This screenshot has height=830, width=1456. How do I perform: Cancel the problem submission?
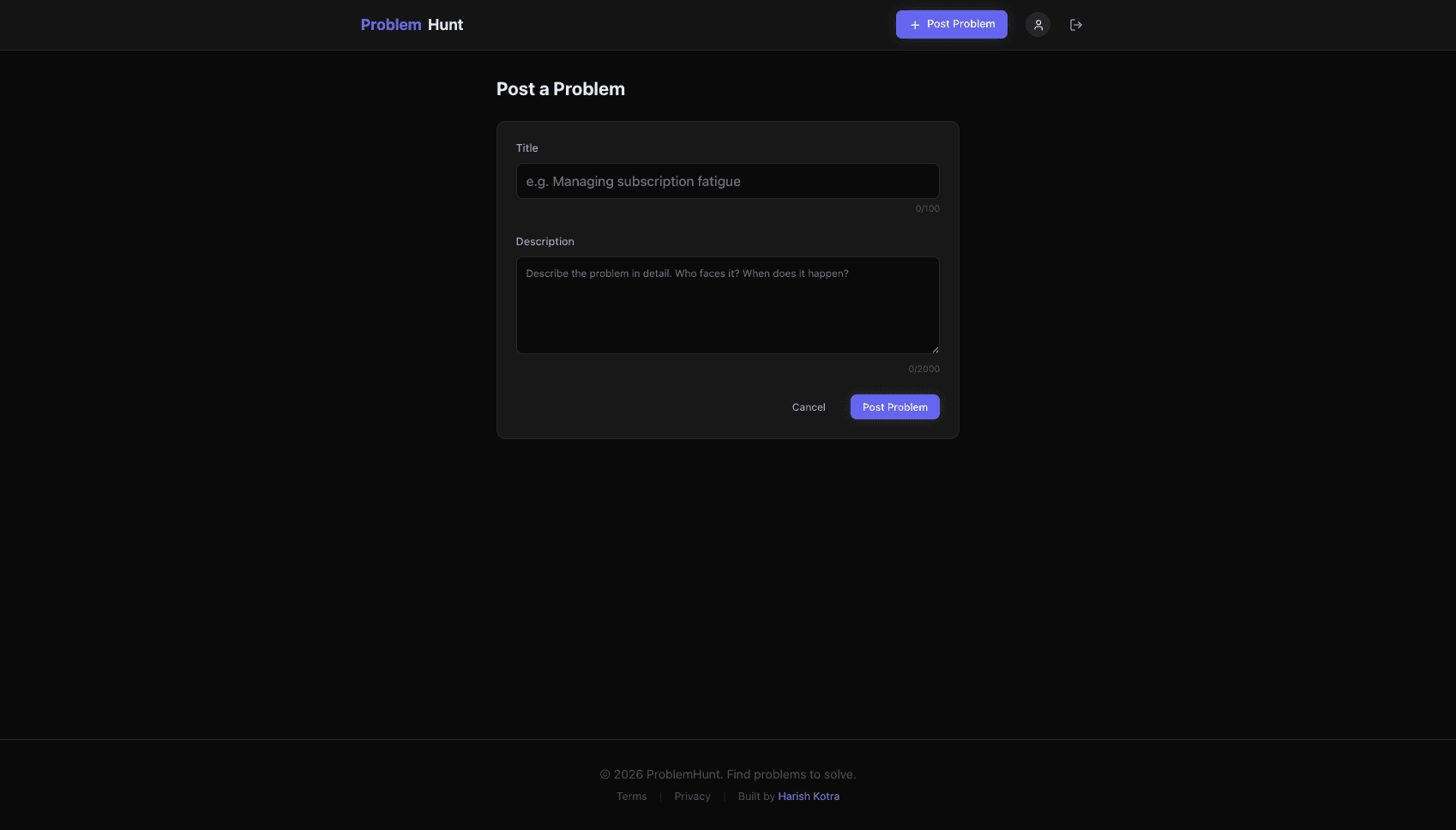808,406
